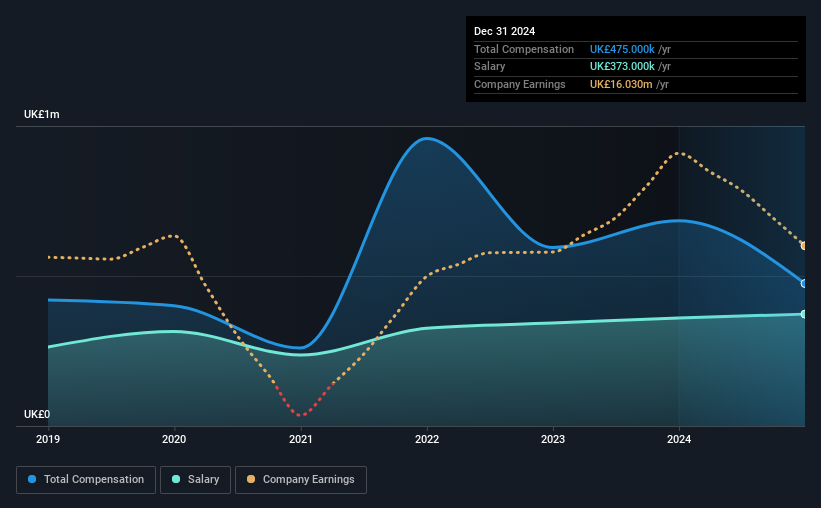821x508 pixels.
Task: Select the 2022 x-axis label
Action: pyautogui.click(x=427, y=439)
